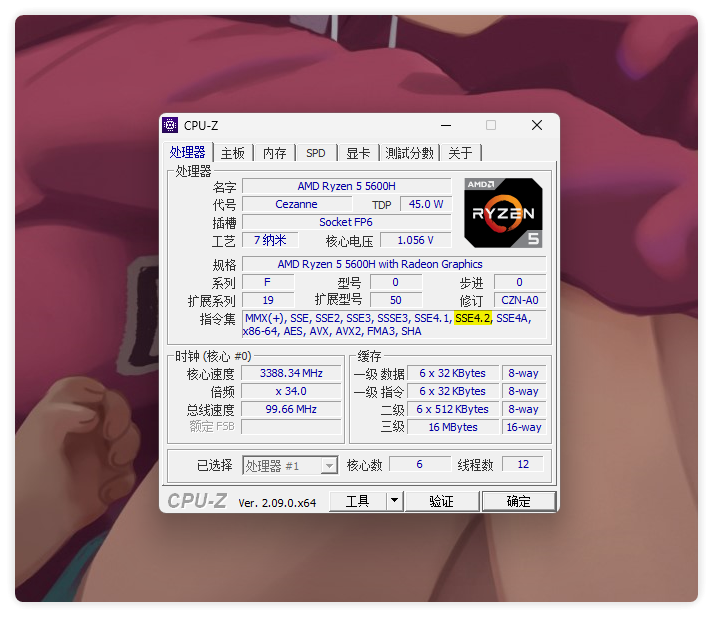Click the empty 额定 FSB field
The image size is (713, 617).
(291, 427)
